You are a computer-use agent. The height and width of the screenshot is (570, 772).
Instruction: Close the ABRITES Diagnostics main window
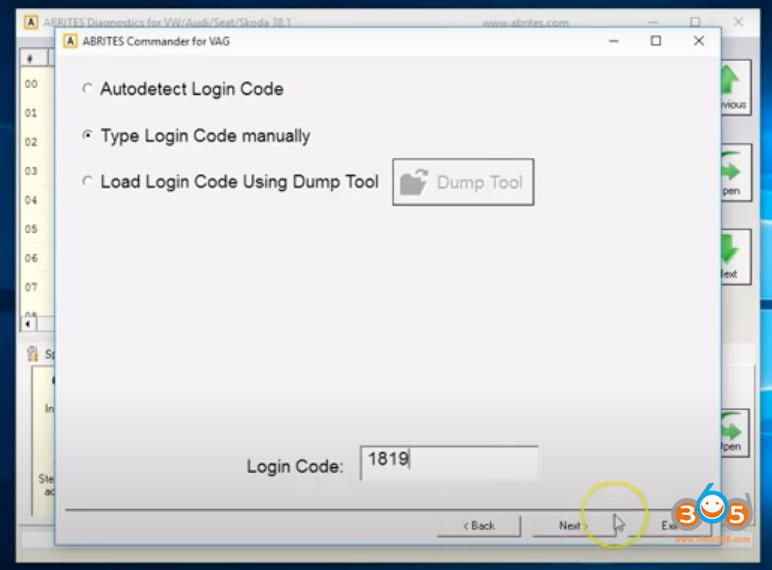point(739,22)
